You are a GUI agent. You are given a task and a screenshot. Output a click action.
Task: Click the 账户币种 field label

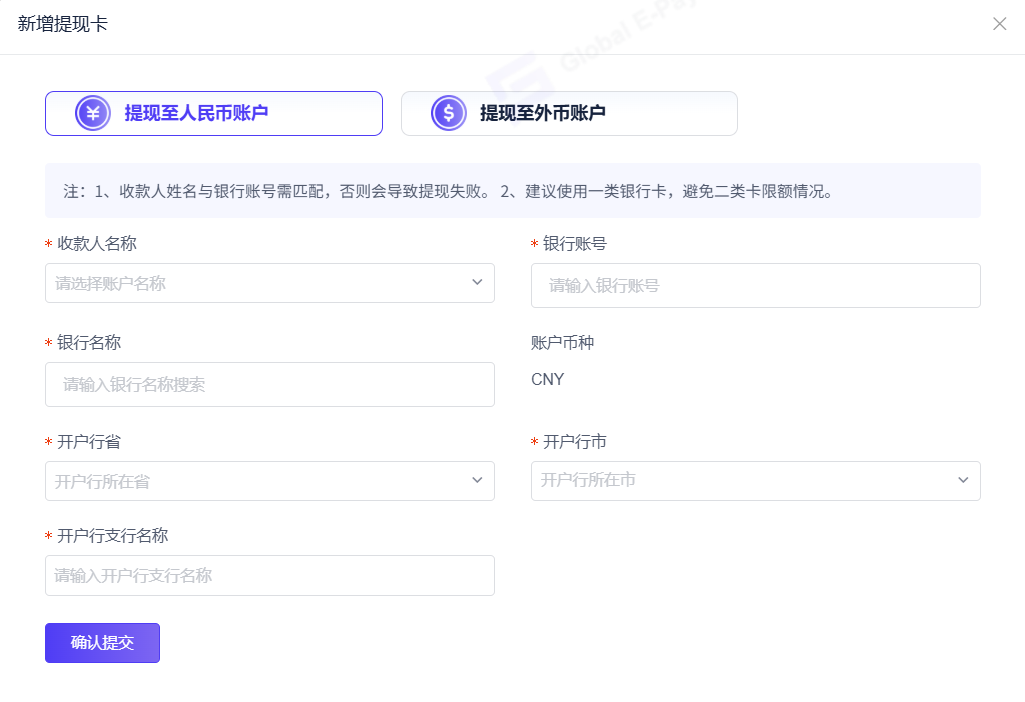click(562, 343)
